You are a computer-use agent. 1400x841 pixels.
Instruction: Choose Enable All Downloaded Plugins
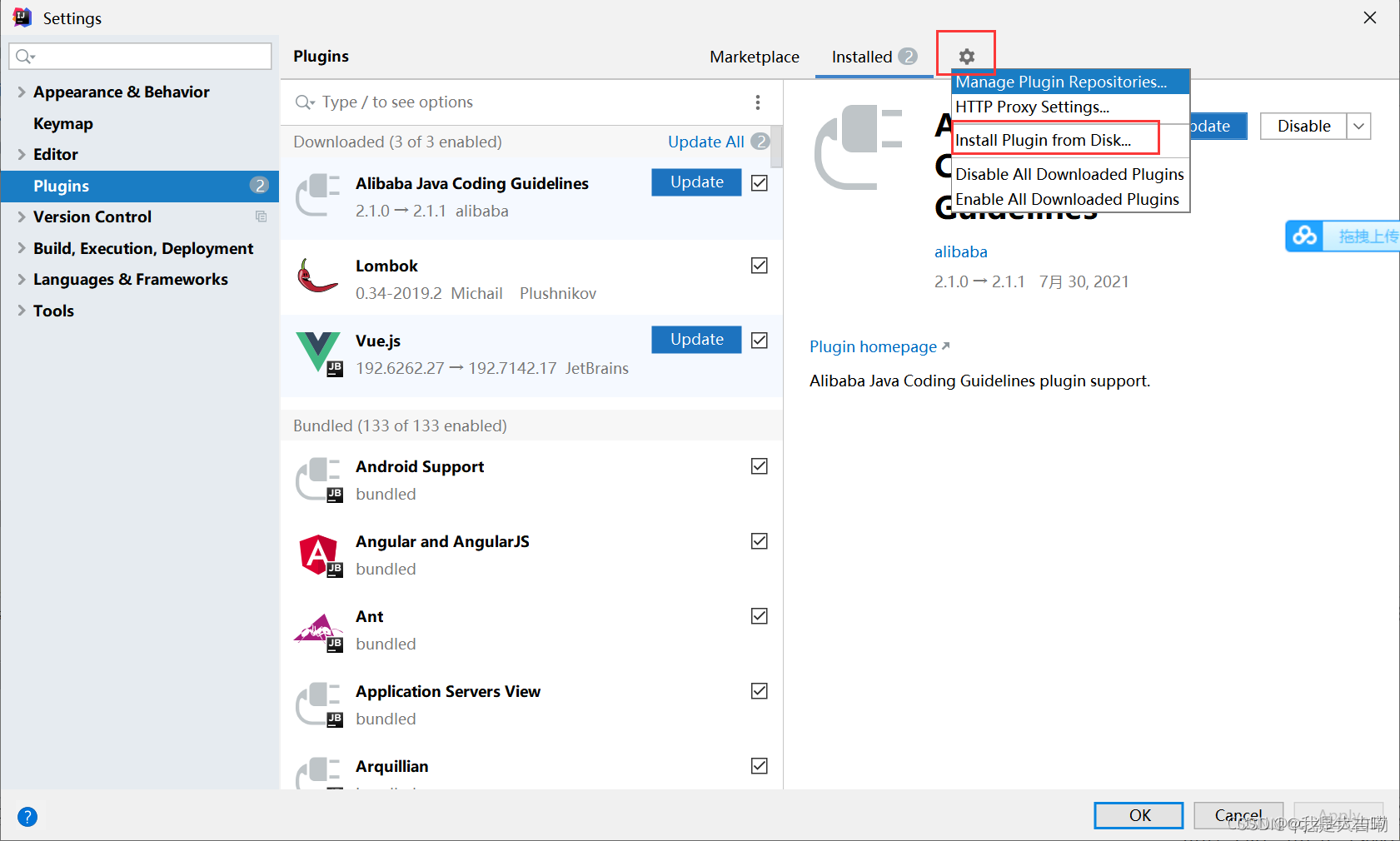1070,199
